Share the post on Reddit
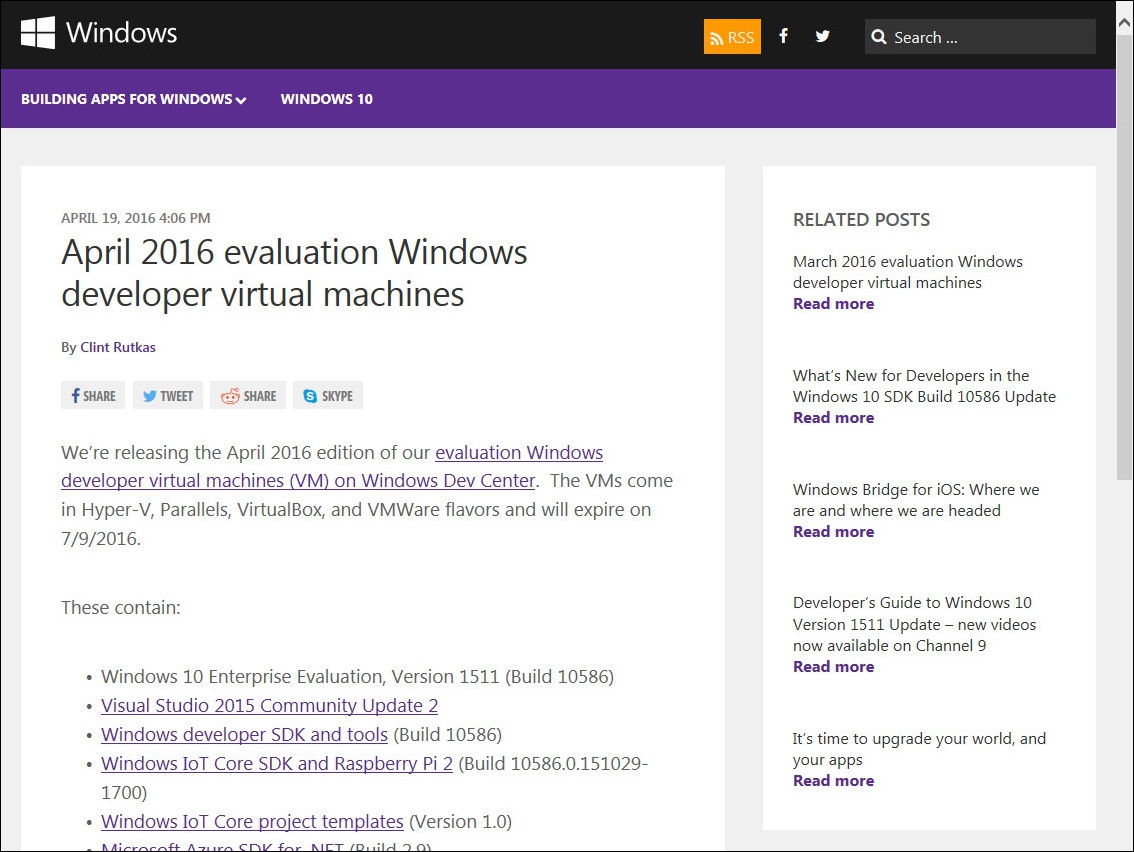 (247, 395)
